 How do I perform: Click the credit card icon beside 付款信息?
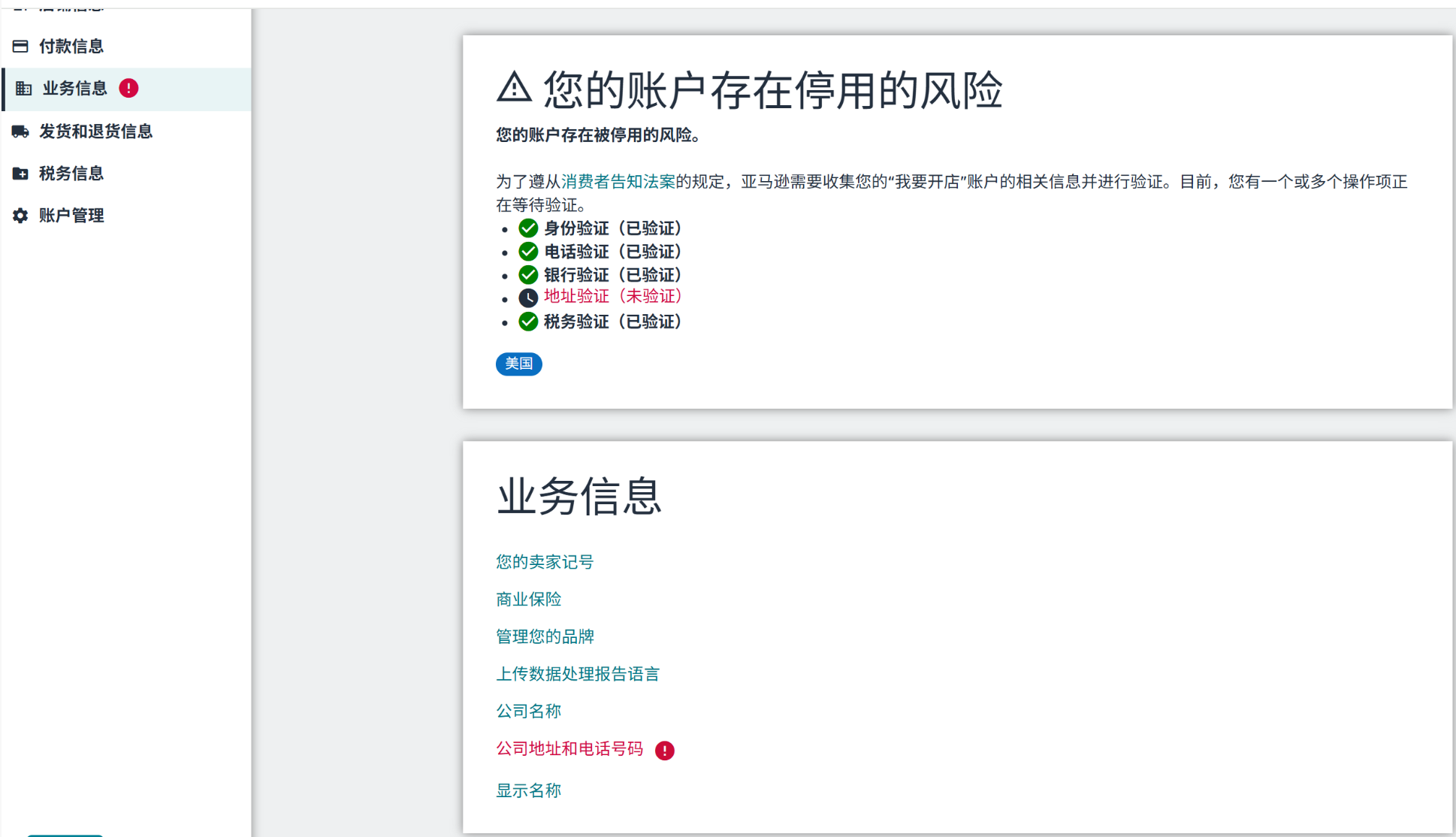click(20, 47)
